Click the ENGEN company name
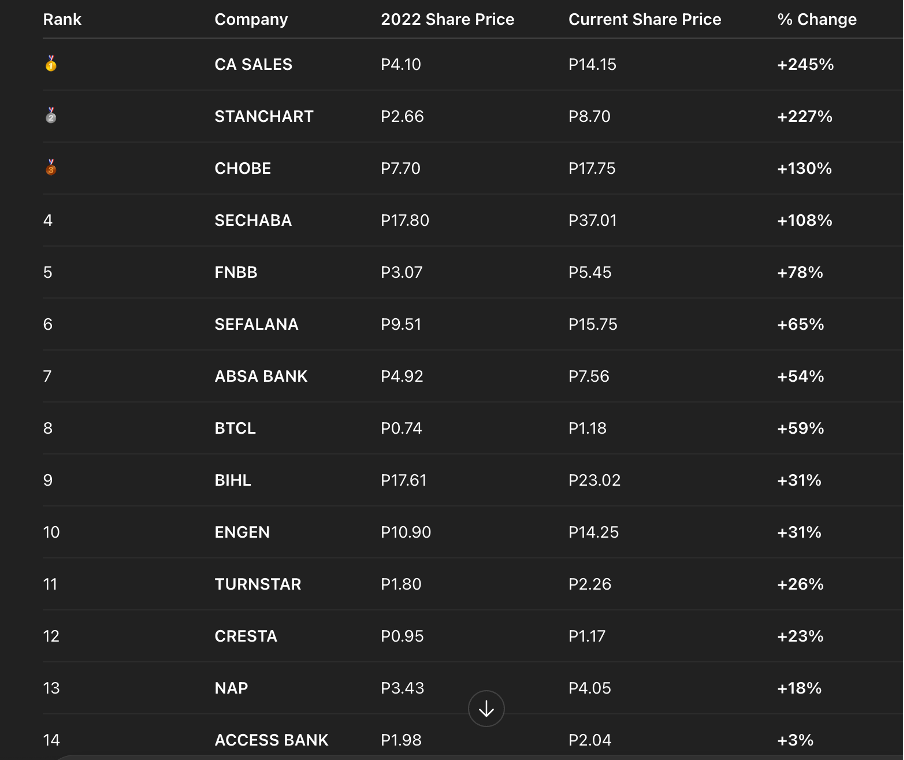This screenshot has width=904, height=760. click(242, 532)
